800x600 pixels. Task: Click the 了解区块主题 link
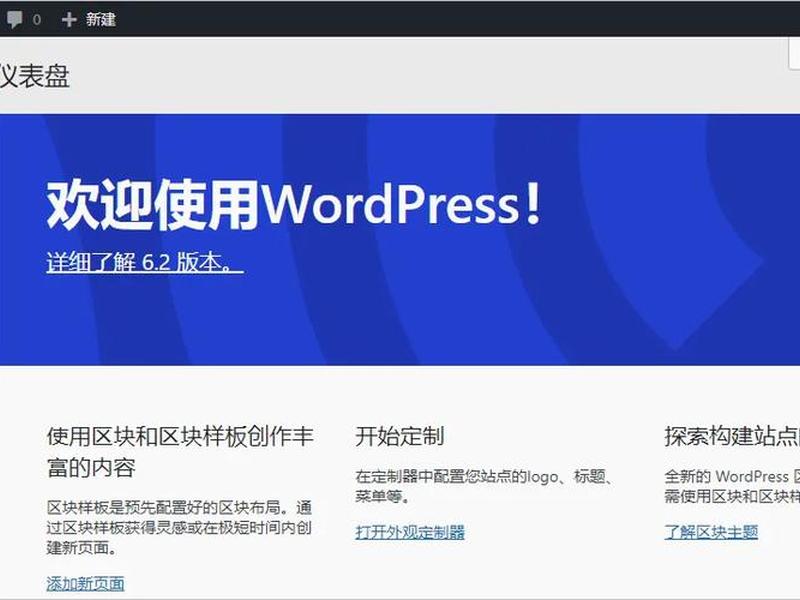point(711,532)
